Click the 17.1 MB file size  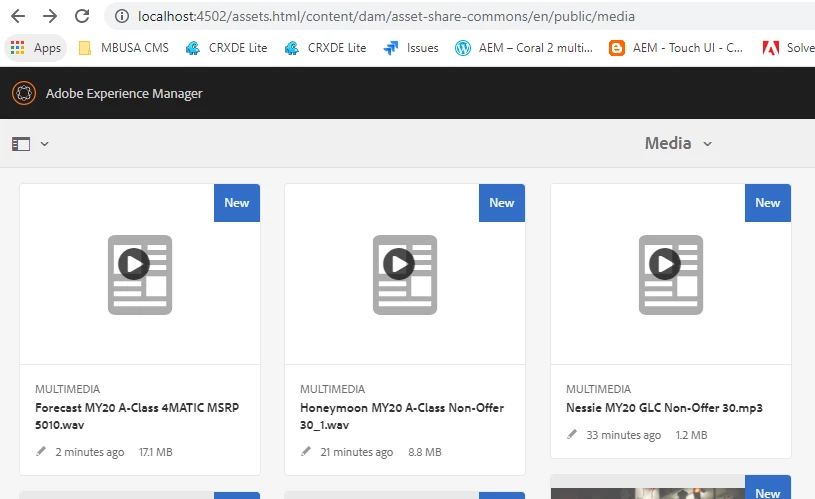(x=155, y=452)
